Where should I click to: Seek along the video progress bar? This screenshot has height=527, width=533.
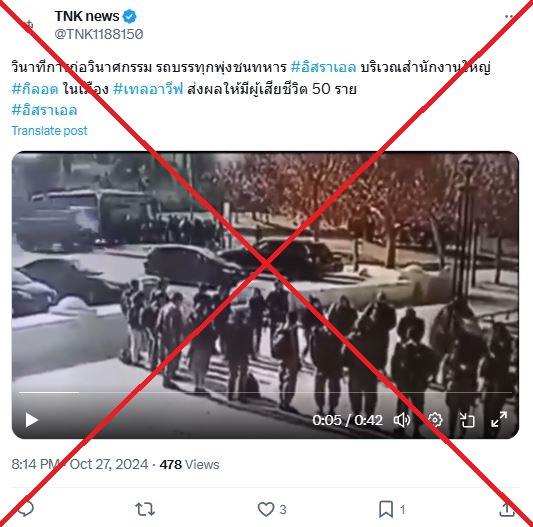pyautogui.click(x=265, y=392)
